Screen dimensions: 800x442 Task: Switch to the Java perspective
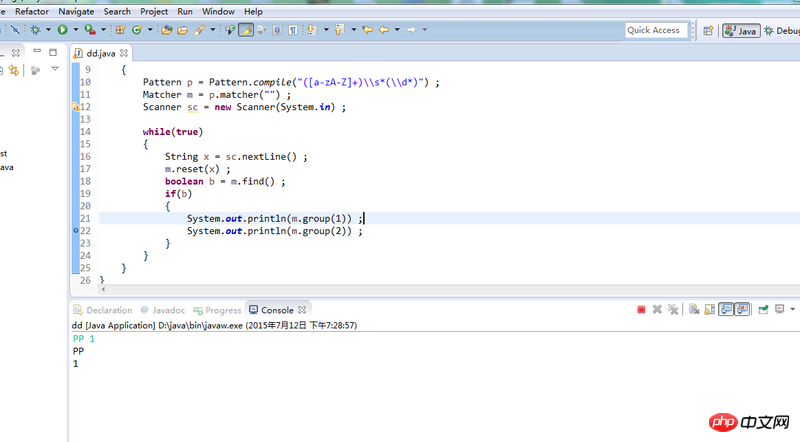click(x=741, y=31)
